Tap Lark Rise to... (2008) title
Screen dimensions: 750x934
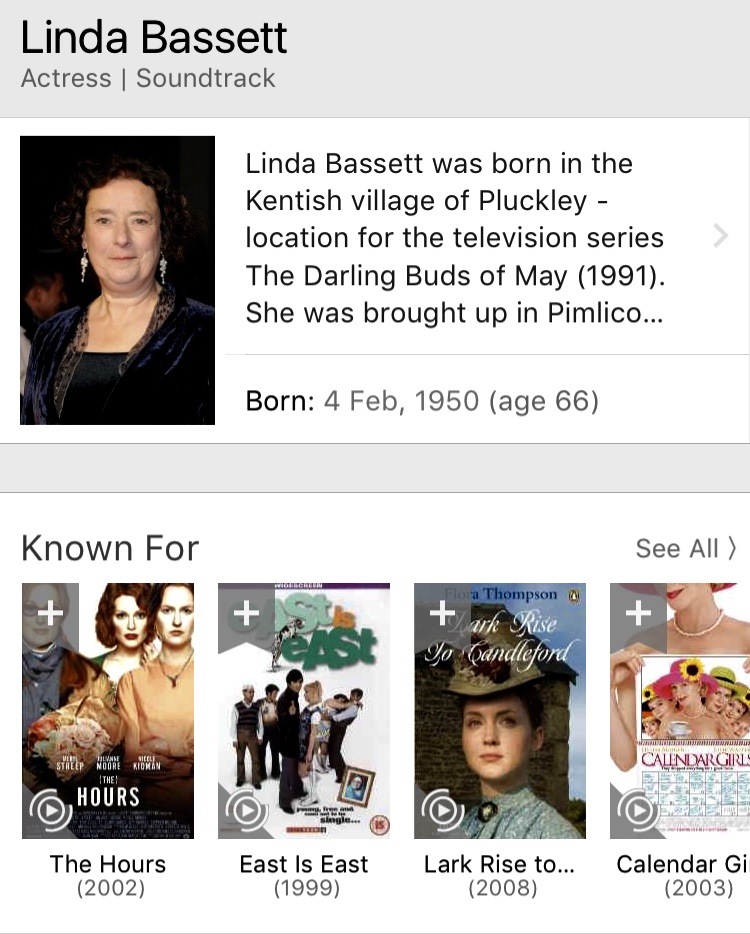500,875
